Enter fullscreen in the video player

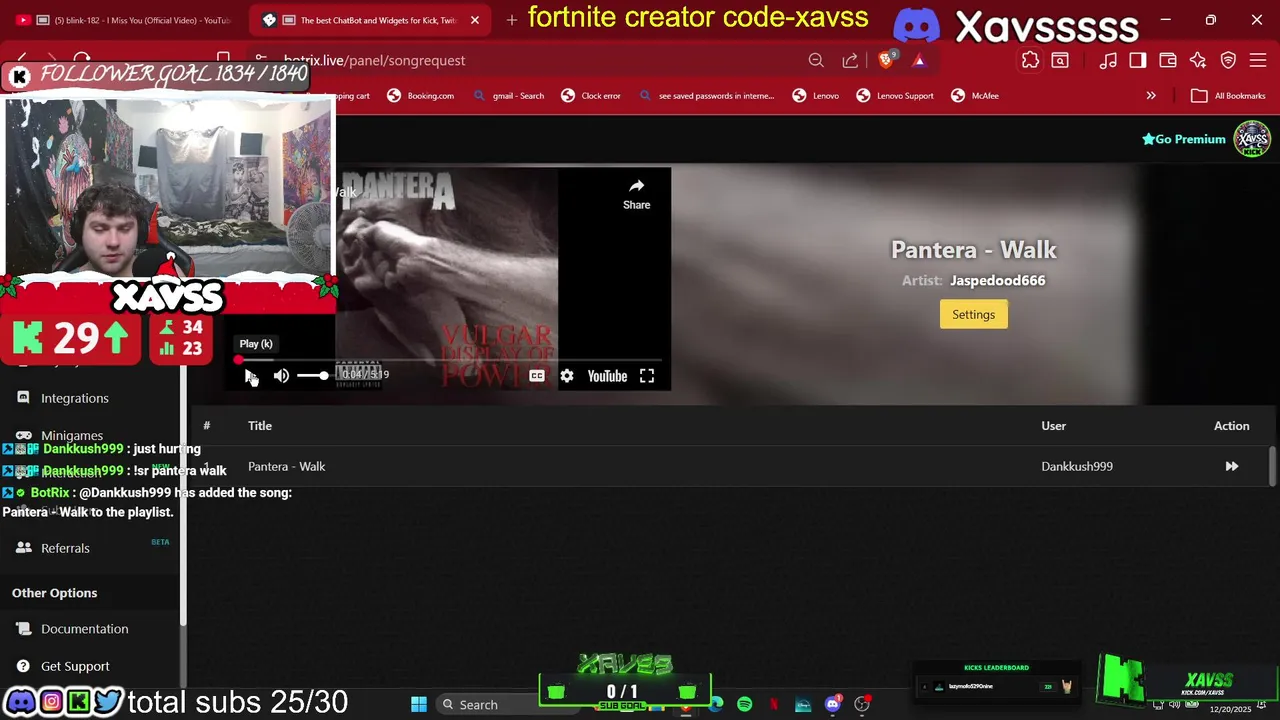point(647,376)
